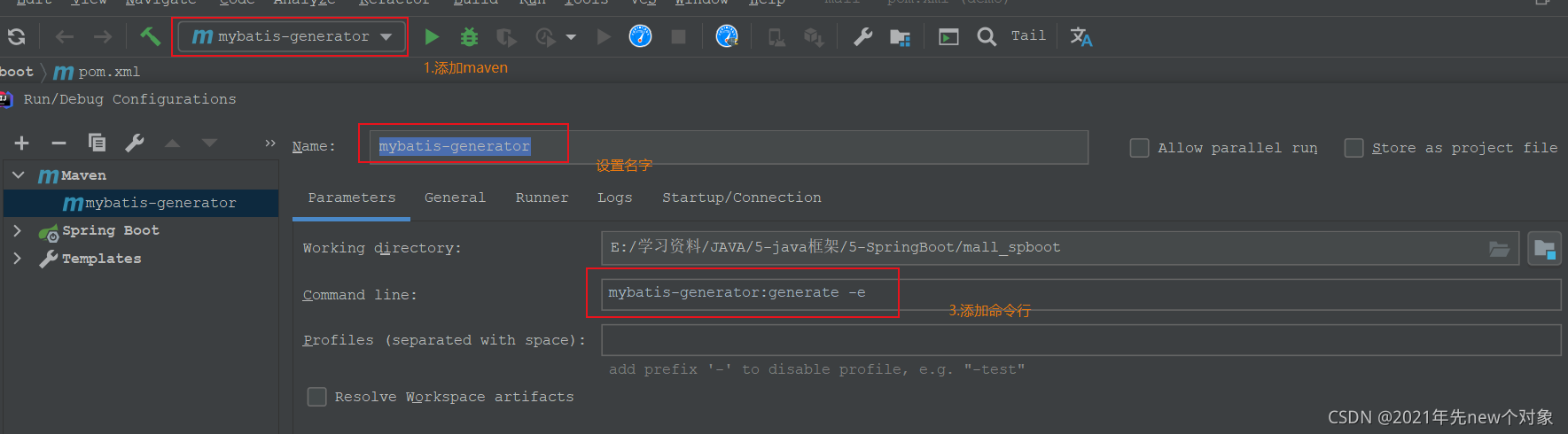Click the boot breadcrumb segment

point(17,72)
